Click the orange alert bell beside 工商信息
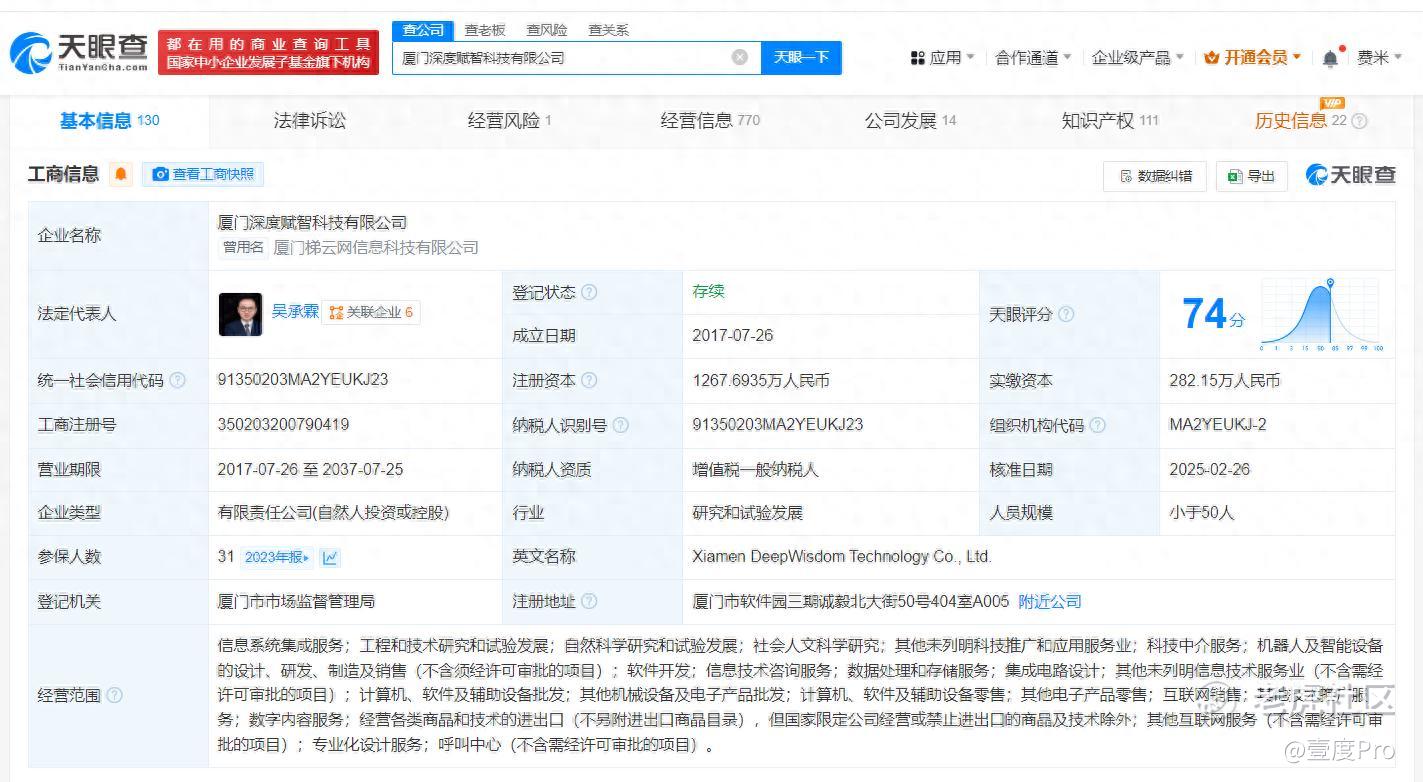 (121, 174)
